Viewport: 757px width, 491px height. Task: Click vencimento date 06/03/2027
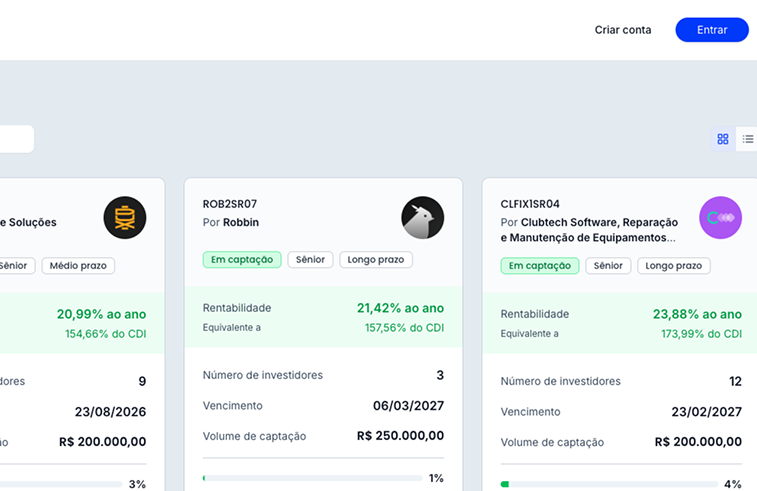coord(408,406)
